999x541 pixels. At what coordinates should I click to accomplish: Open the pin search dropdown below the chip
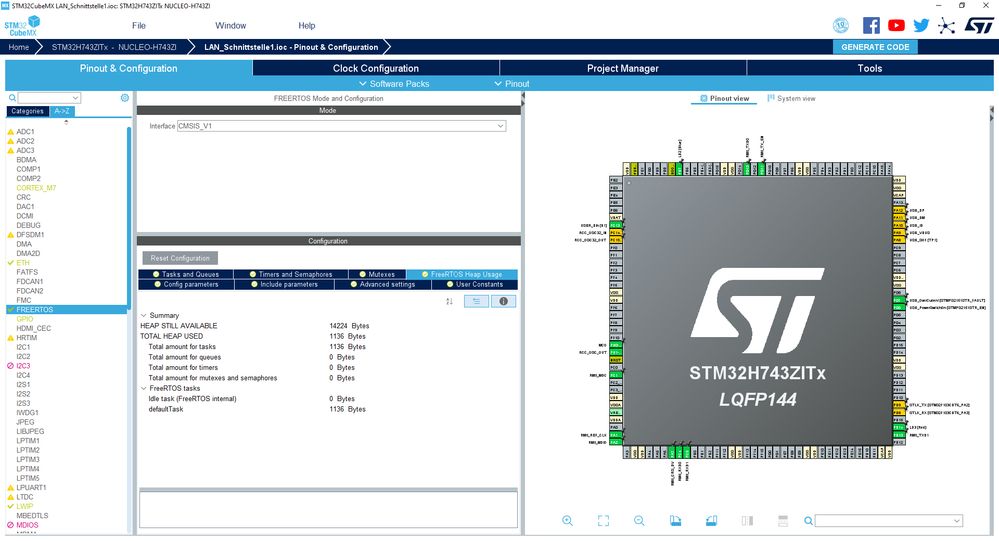[x=888, y=521]
